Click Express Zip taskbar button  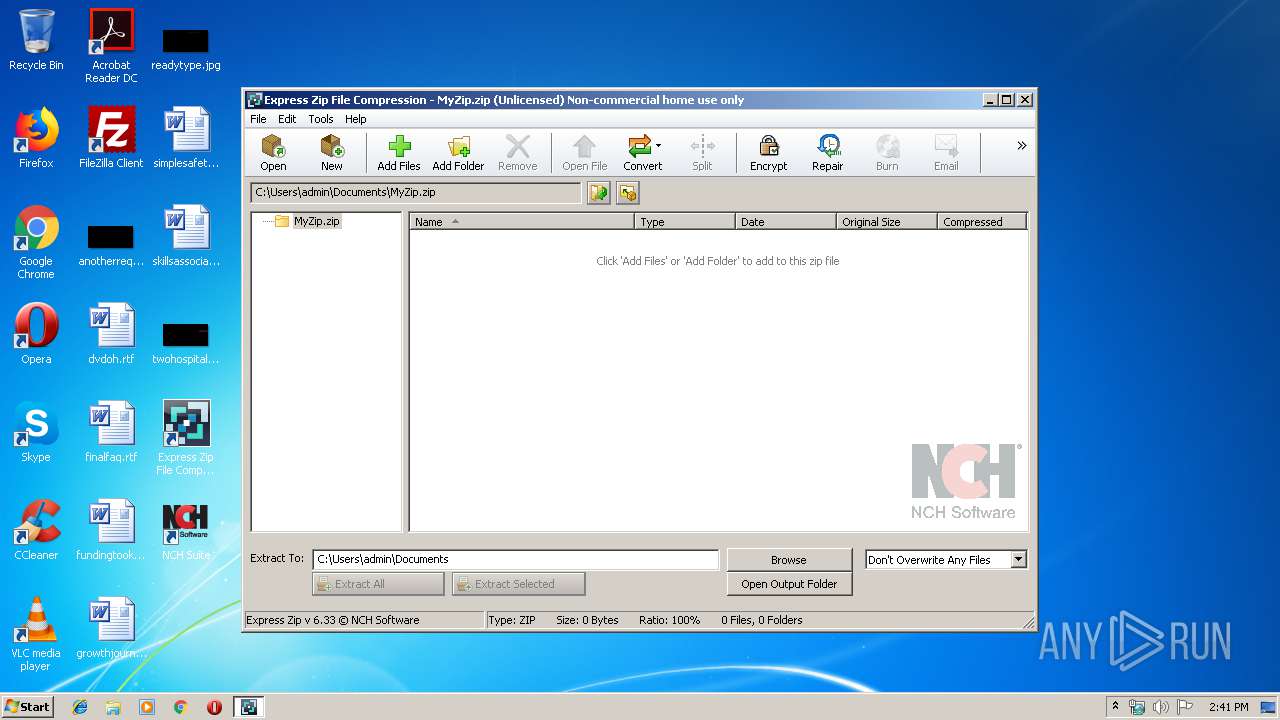249,707
